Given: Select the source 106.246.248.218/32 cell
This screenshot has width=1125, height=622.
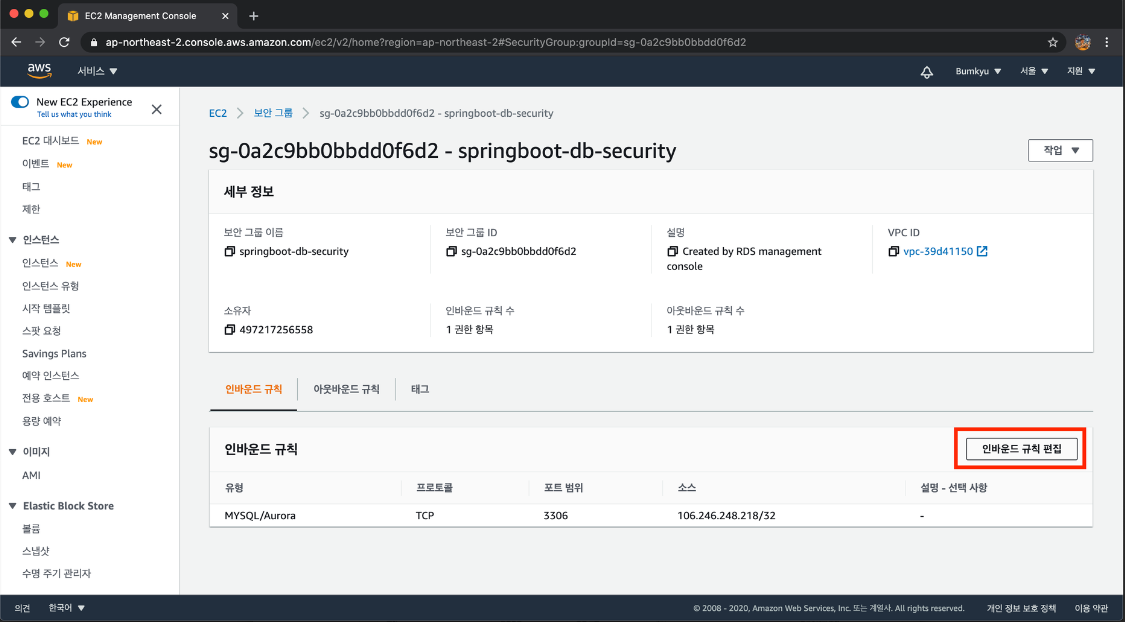Looking at the screenshot, I should 726,515.
